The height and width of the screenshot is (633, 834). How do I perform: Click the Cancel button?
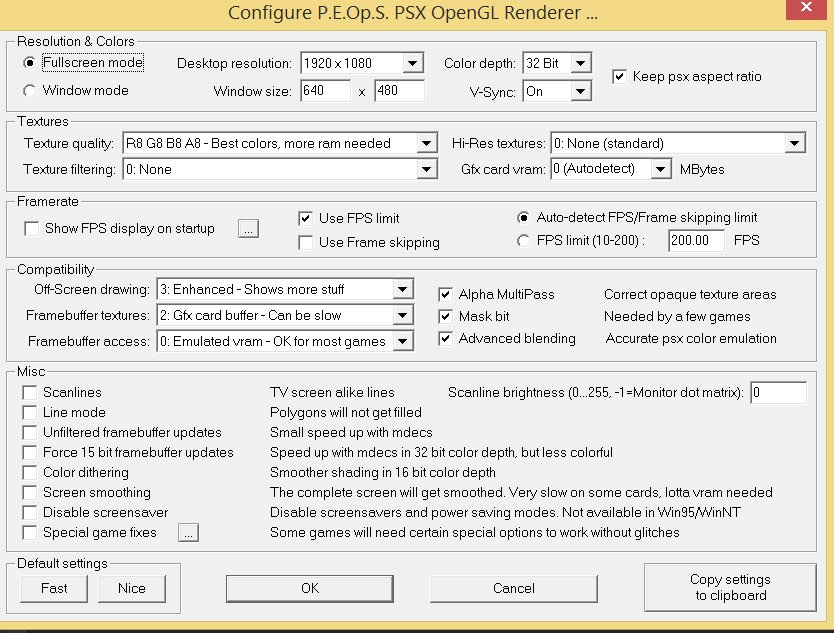coord(514,588)
